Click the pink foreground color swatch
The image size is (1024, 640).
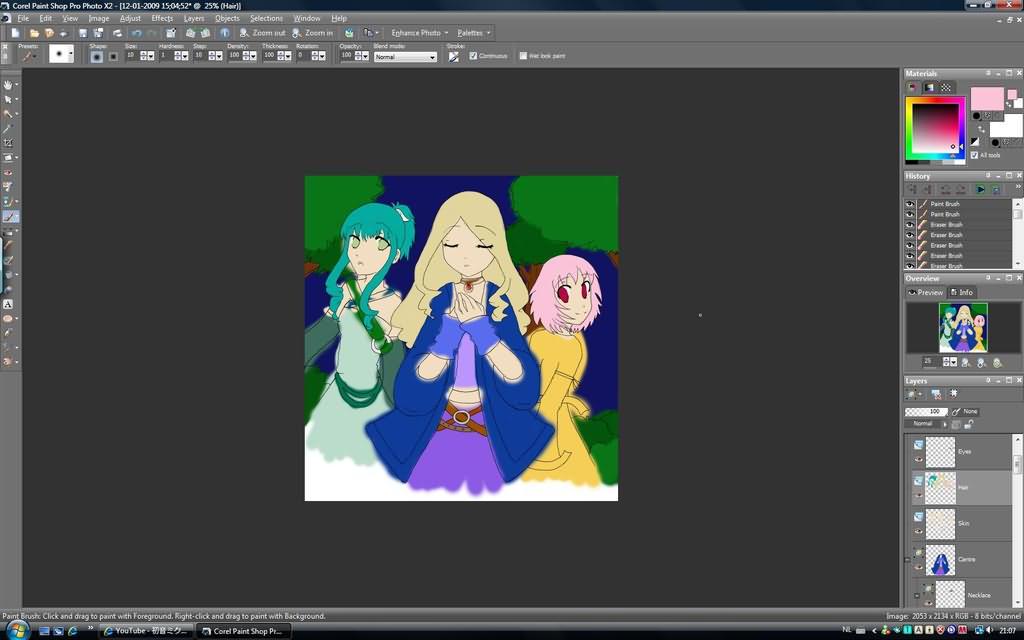pyautogui.click(x=986, y=98)
